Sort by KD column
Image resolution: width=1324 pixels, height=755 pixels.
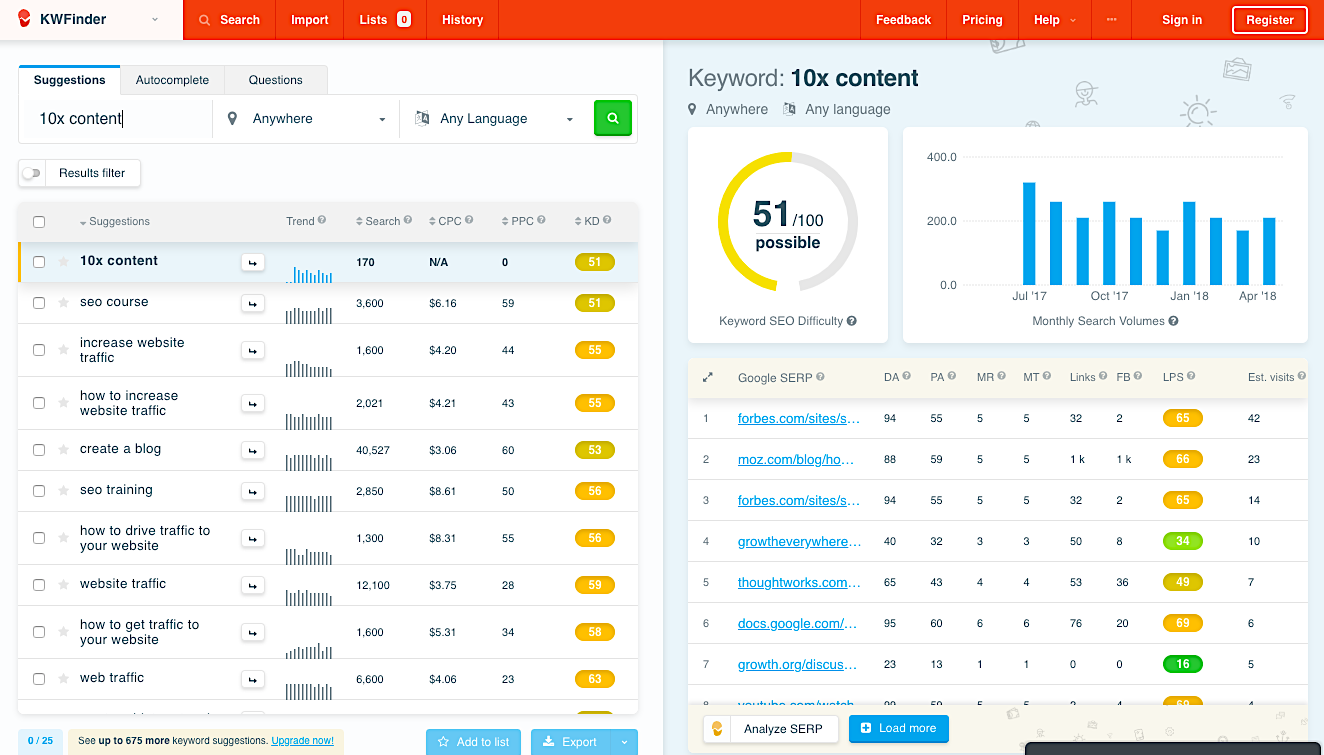coord(587,221)
